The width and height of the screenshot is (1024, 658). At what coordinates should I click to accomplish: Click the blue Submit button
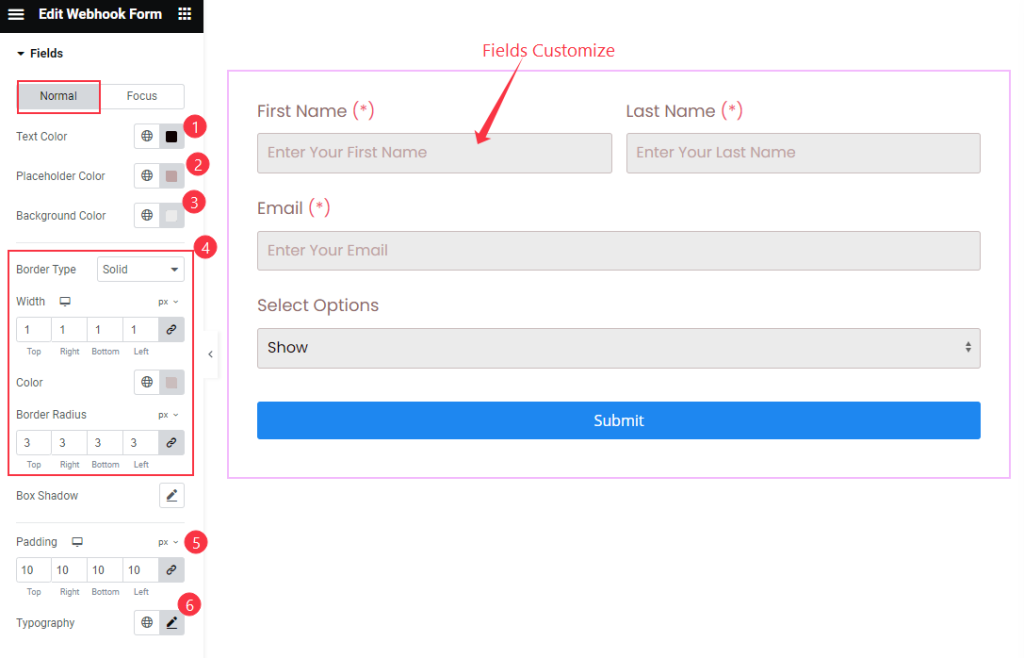pyautogui.click(x=618, y=420)
